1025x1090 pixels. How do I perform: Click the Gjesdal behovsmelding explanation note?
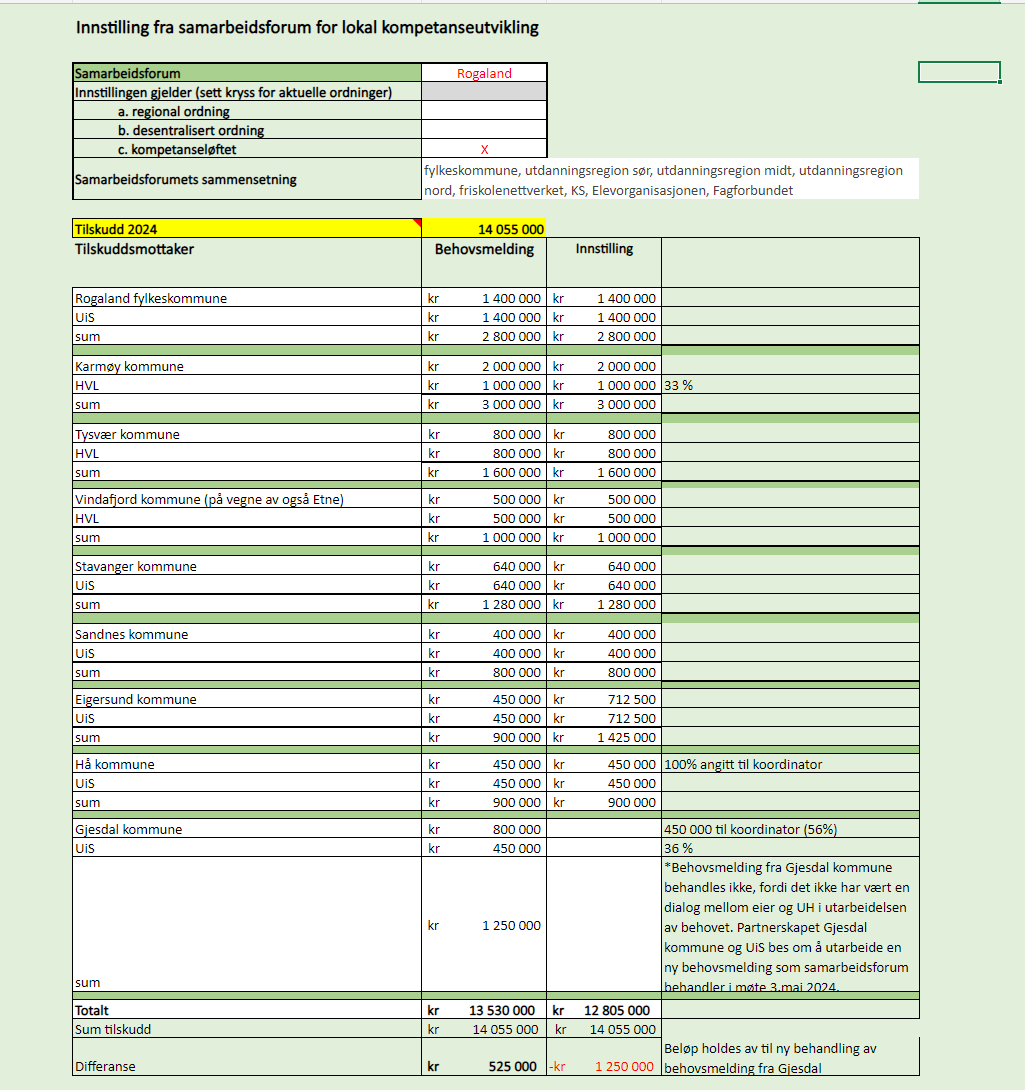(791, 925)
